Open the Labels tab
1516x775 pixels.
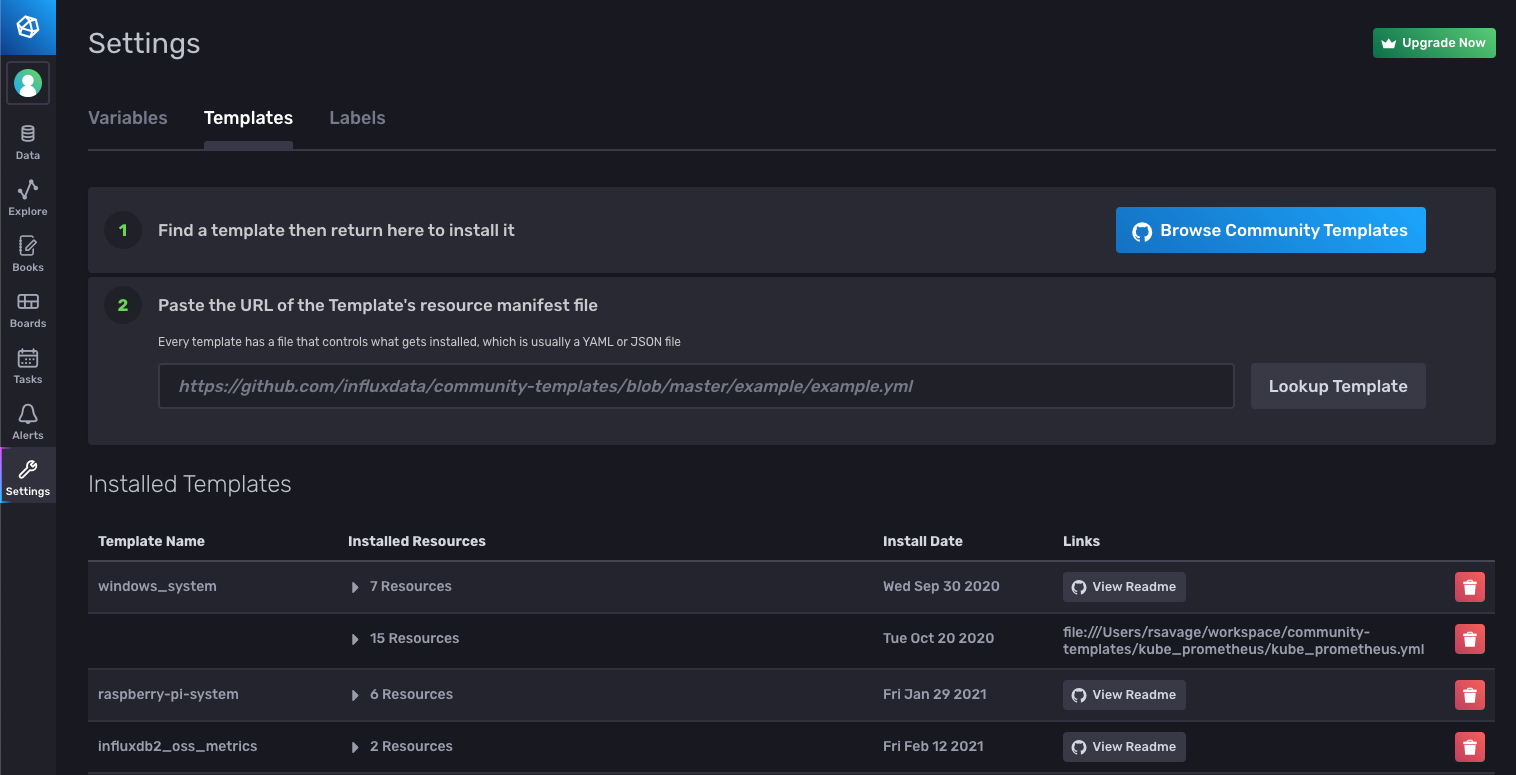coord(357,117)
